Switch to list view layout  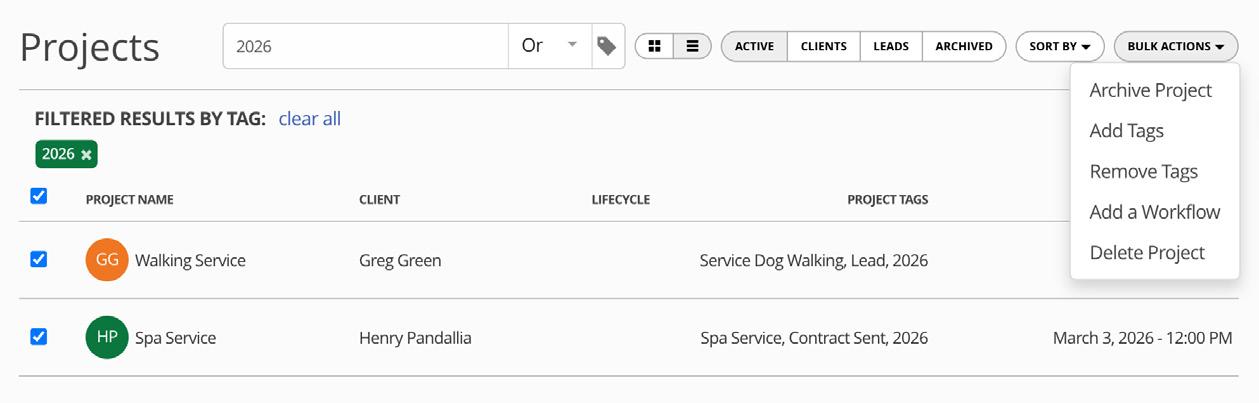(692, 46)
